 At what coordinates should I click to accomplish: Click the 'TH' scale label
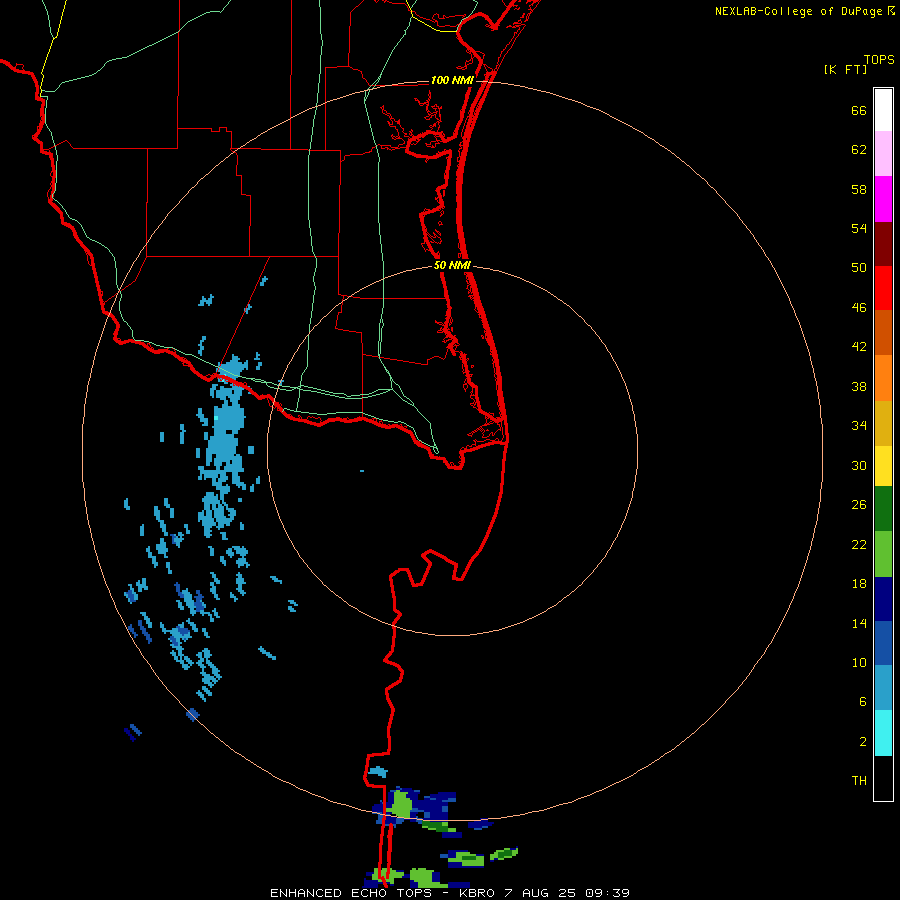(859, 781)
